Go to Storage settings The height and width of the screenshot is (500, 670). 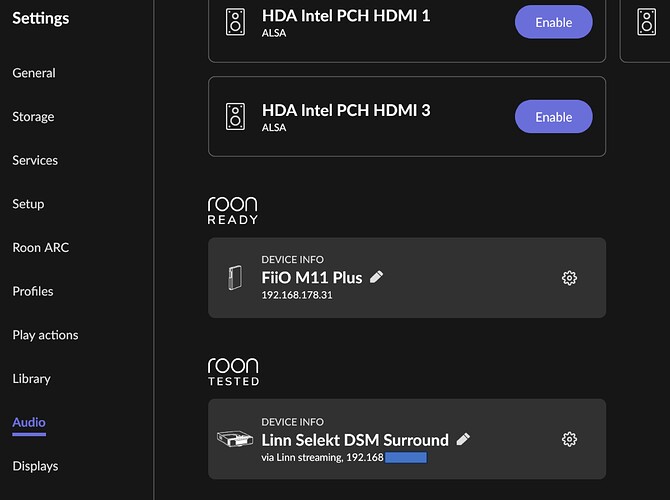pyautogui.click(x=33, y=117)
